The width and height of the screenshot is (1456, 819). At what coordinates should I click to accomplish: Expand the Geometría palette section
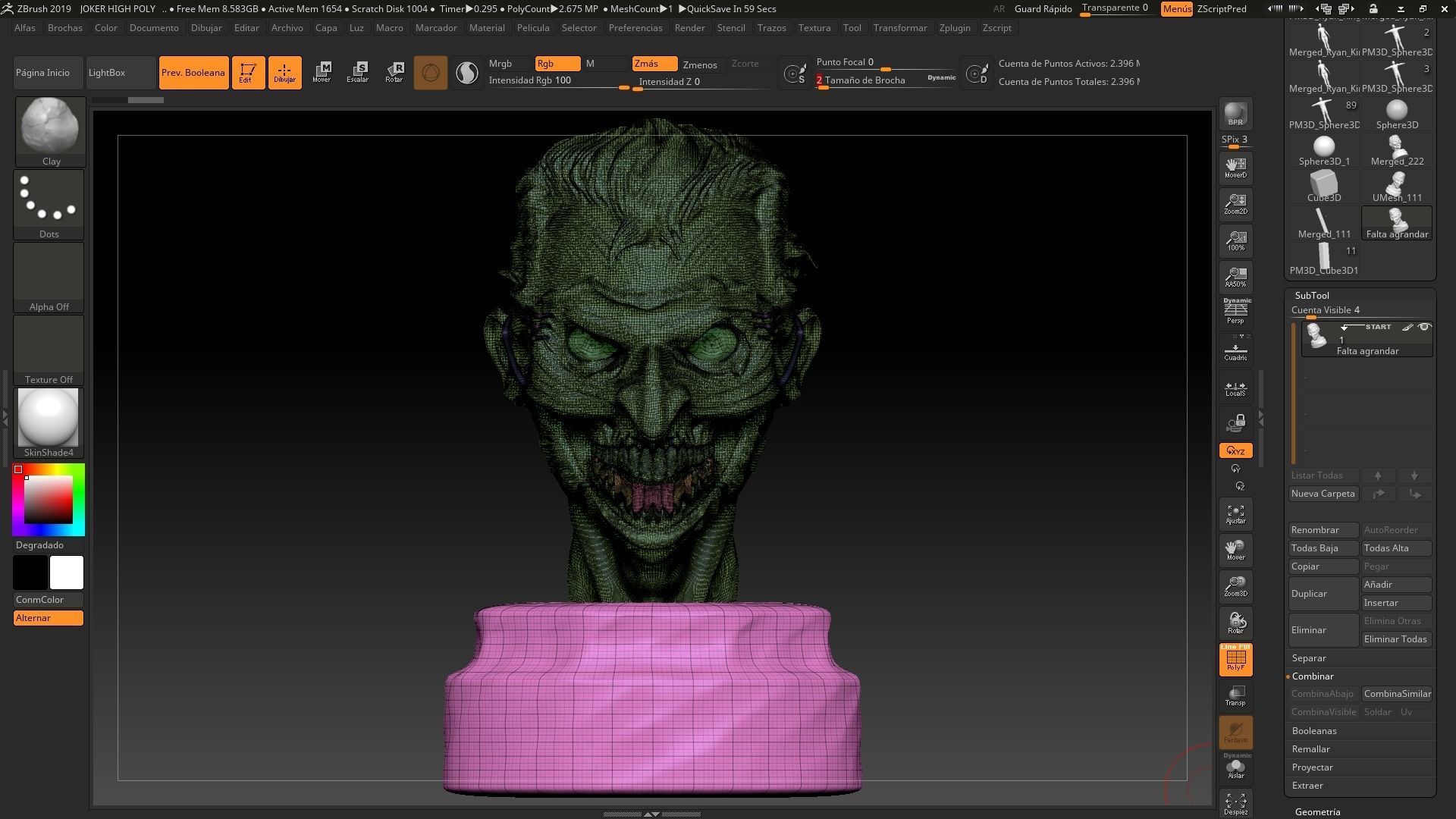pos(1318,811)
